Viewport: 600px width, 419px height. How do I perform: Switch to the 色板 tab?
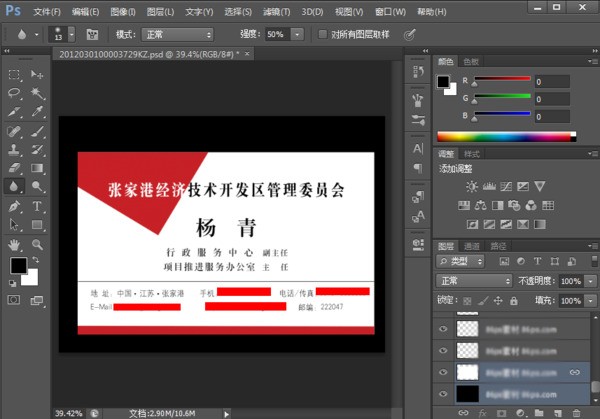[x=471, y=62]
